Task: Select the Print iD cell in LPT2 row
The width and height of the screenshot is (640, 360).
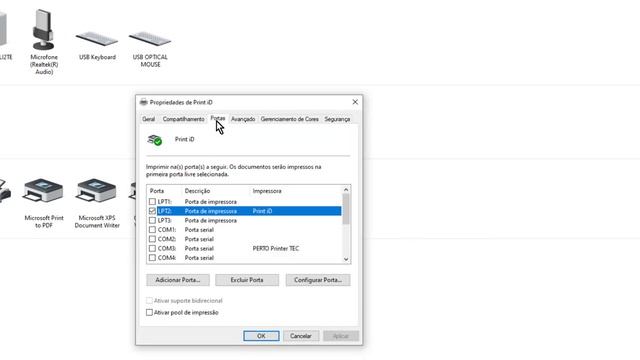Action: click(x=262, y=211)
